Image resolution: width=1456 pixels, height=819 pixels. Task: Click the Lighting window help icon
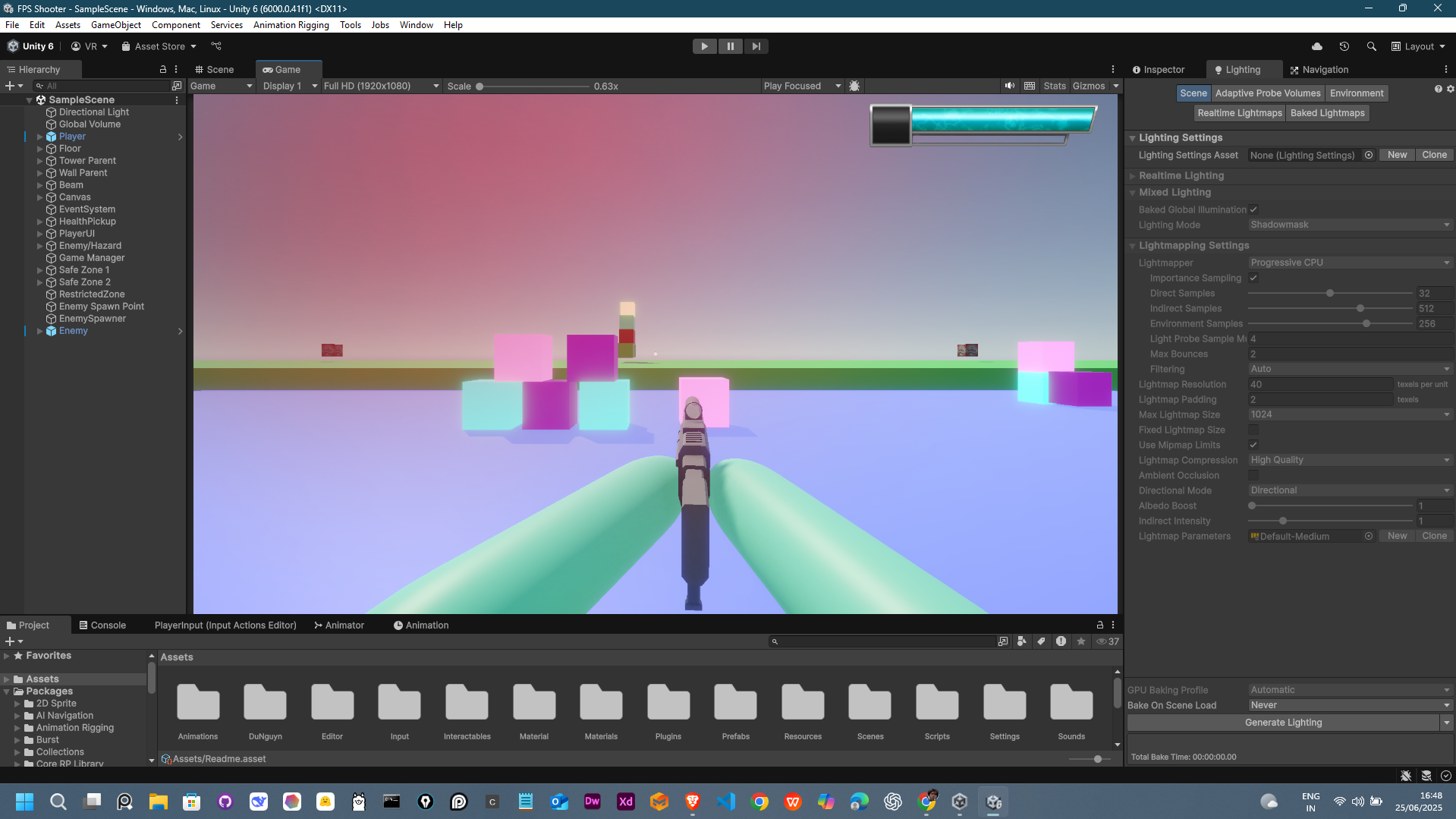coord(1438,89)
